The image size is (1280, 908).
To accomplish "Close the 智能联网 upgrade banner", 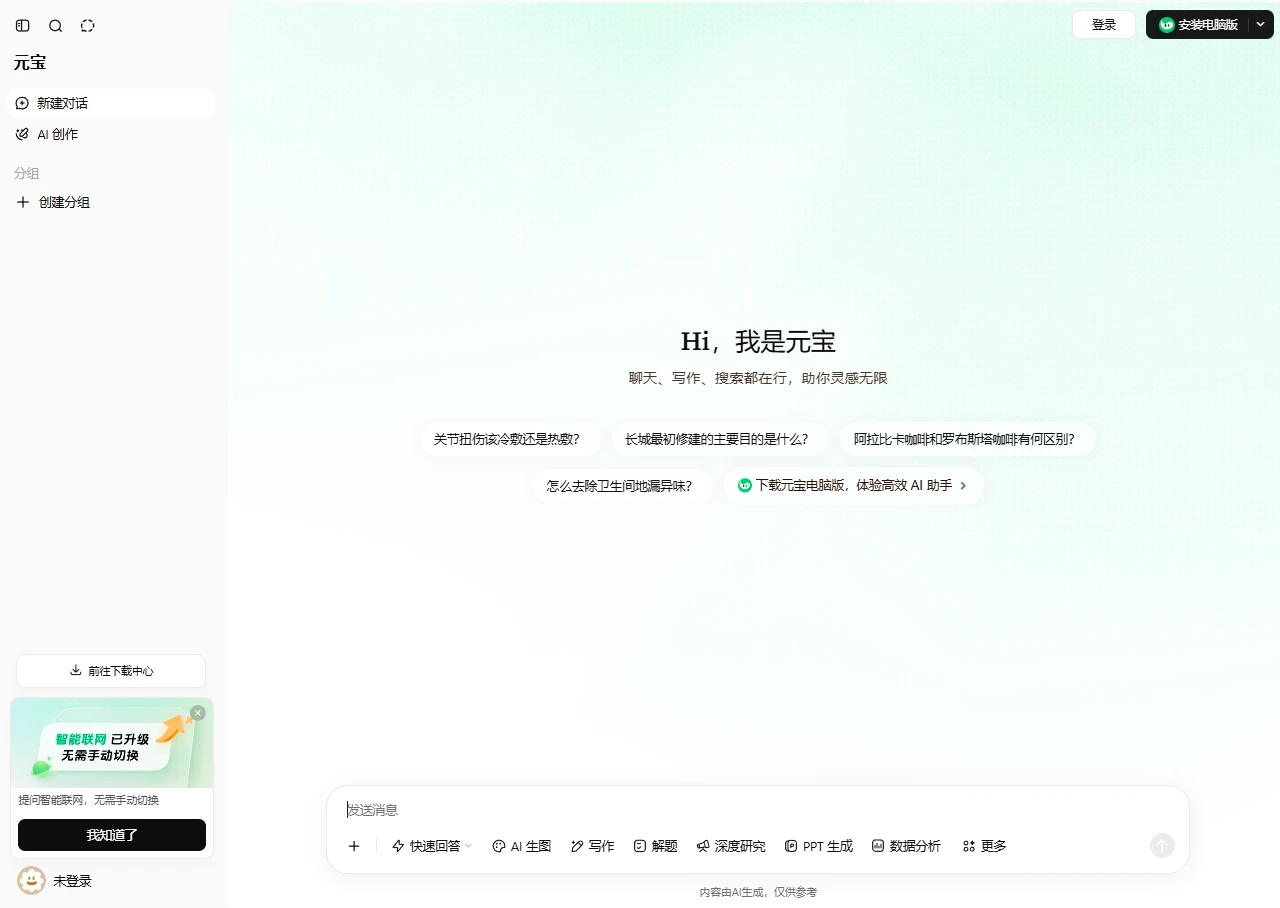I will point(198,713).
